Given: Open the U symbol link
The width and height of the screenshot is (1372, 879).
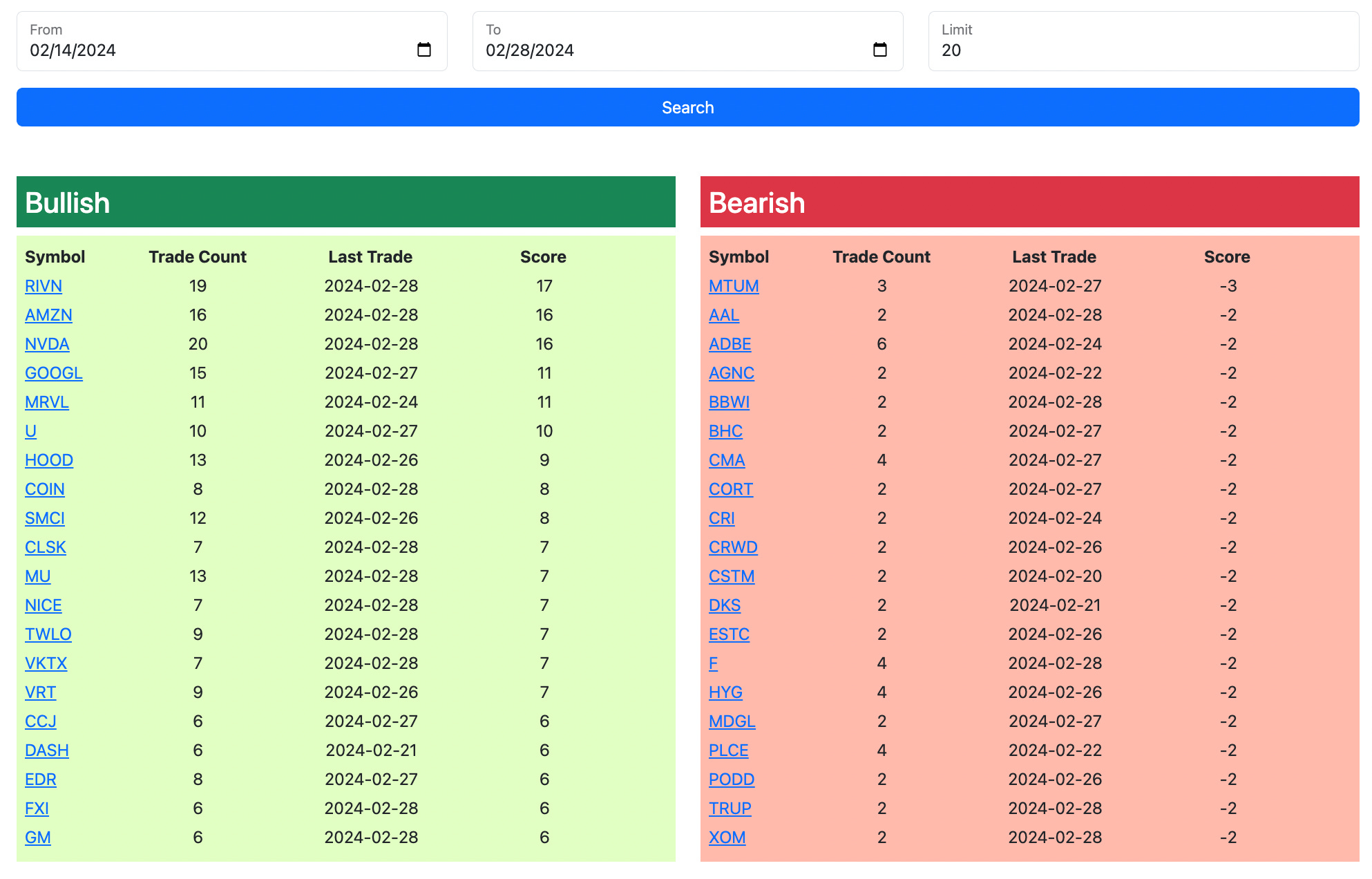Looking at the screenshot, I should pyautogui.click(x=30, y=431).
